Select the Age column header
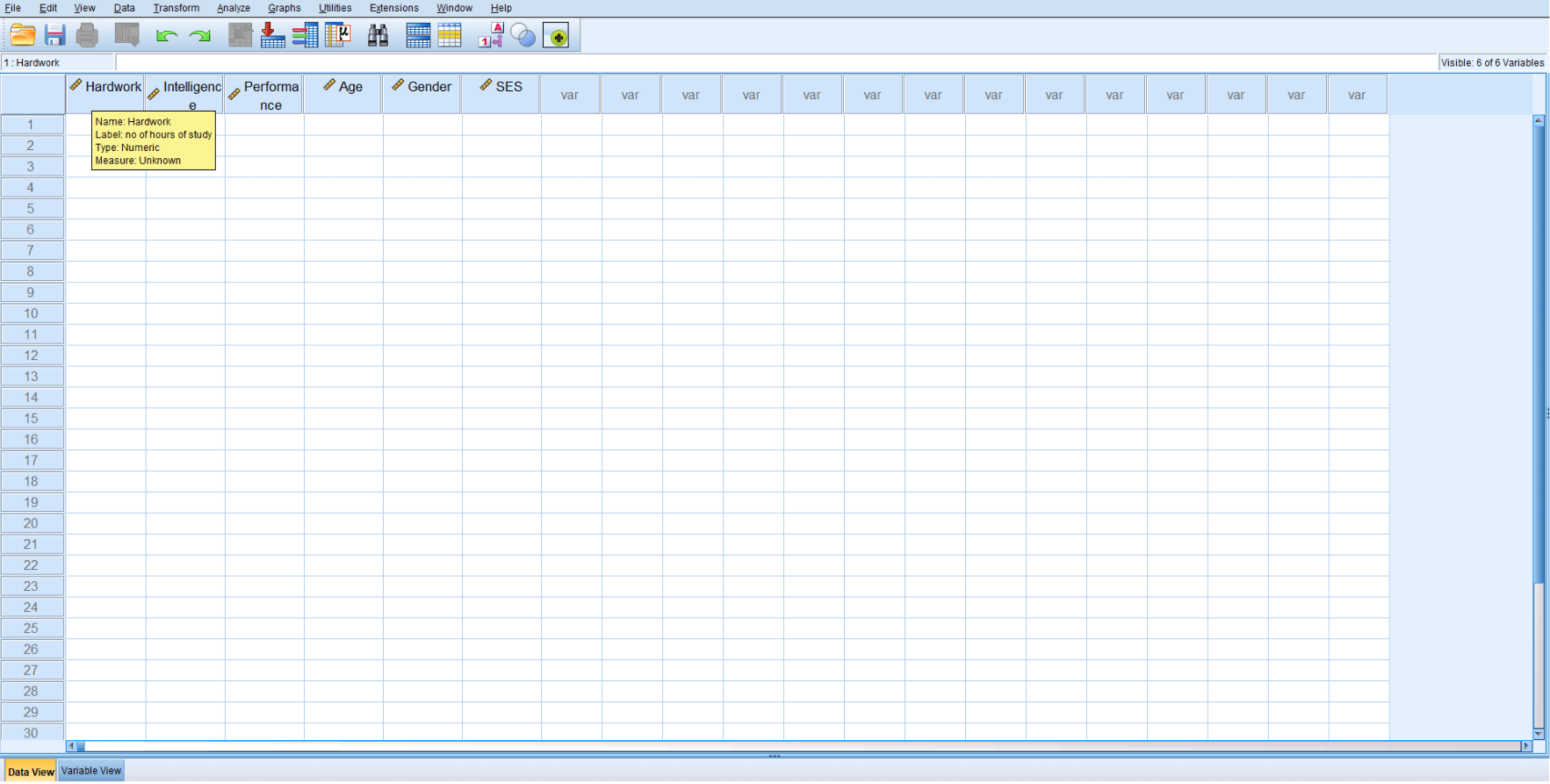The image size is (1550, 784). pyautogui.click(x=342, y=94)
